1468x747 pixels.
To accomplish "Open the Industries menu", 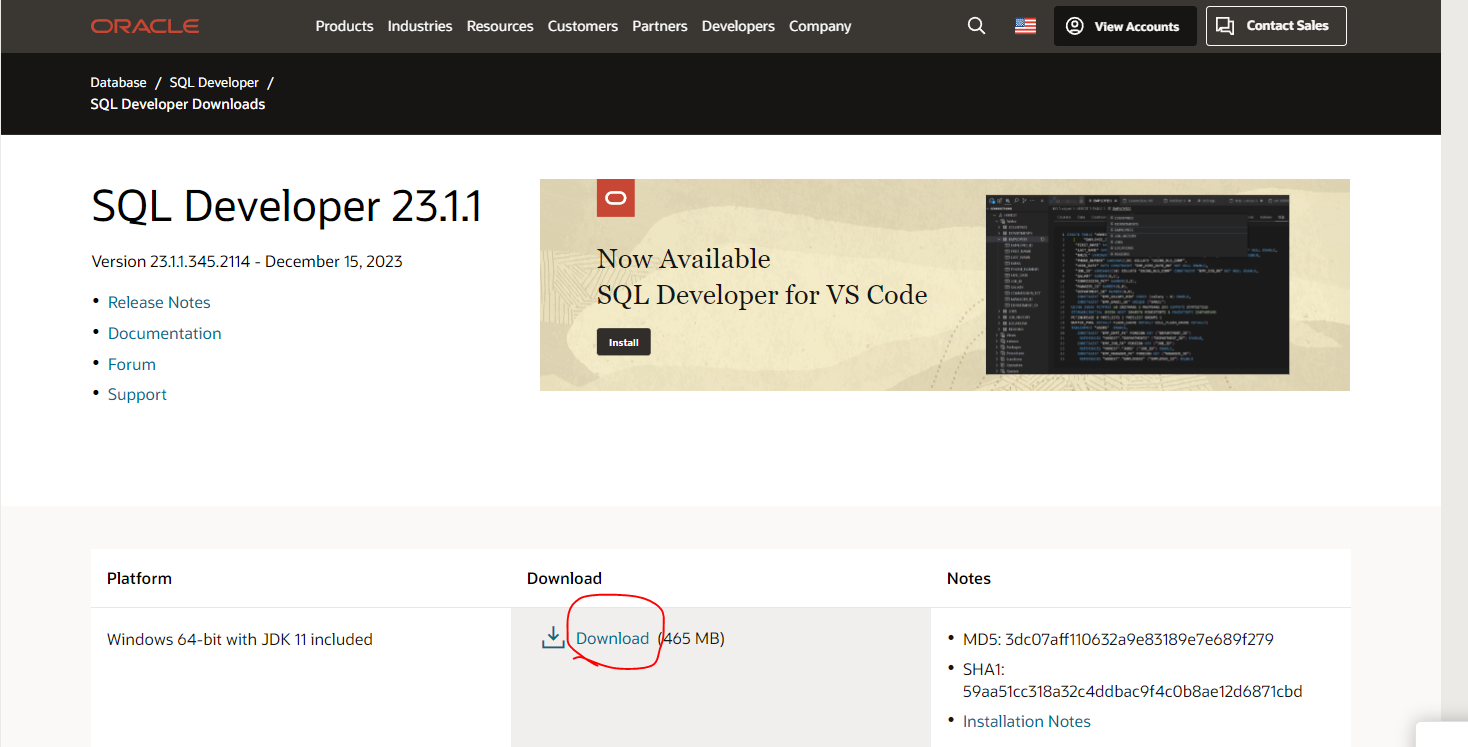I will click(420, 26).
